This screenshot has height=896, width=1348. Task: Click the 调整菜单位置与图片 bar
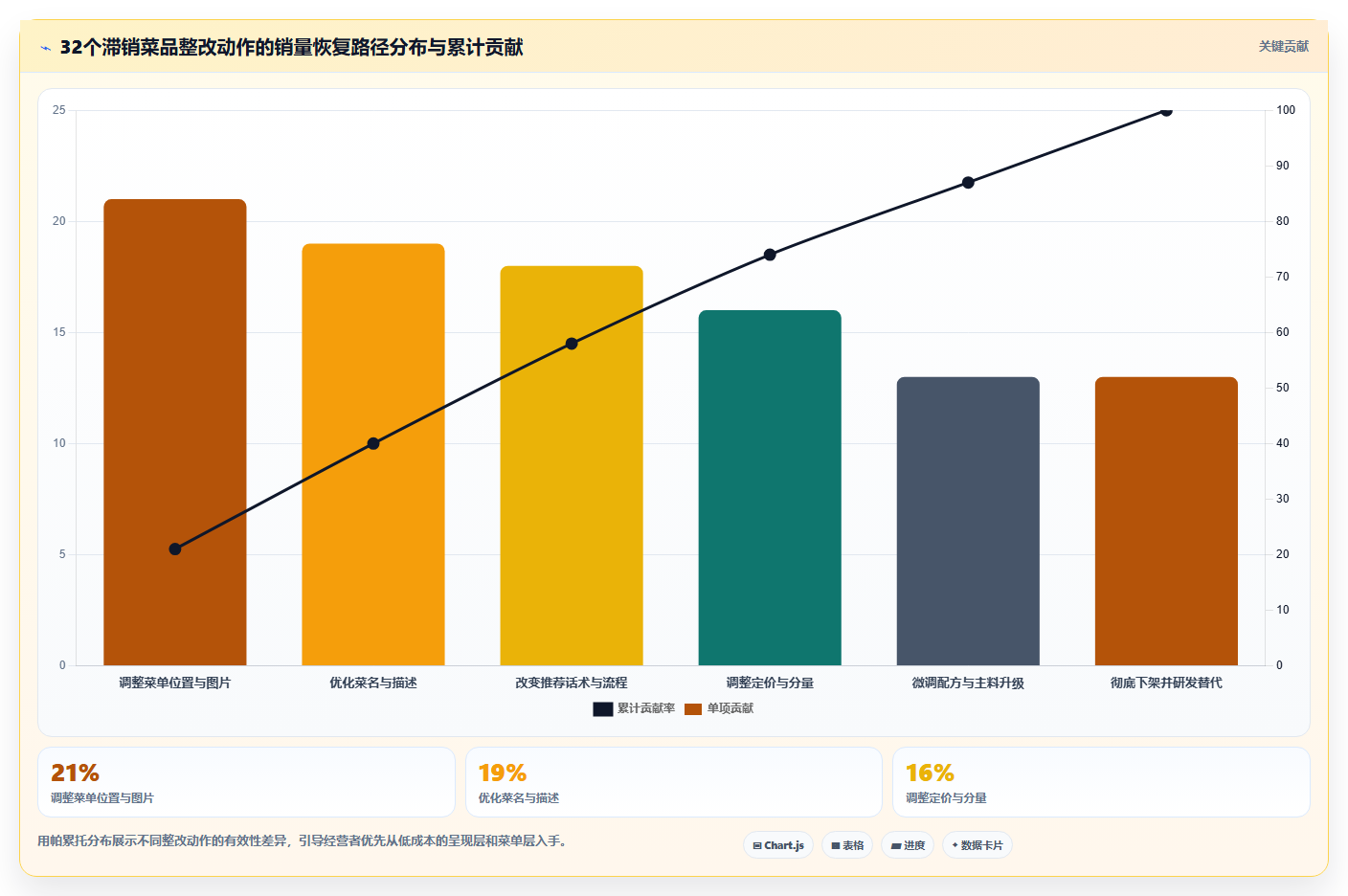[175, 432]
